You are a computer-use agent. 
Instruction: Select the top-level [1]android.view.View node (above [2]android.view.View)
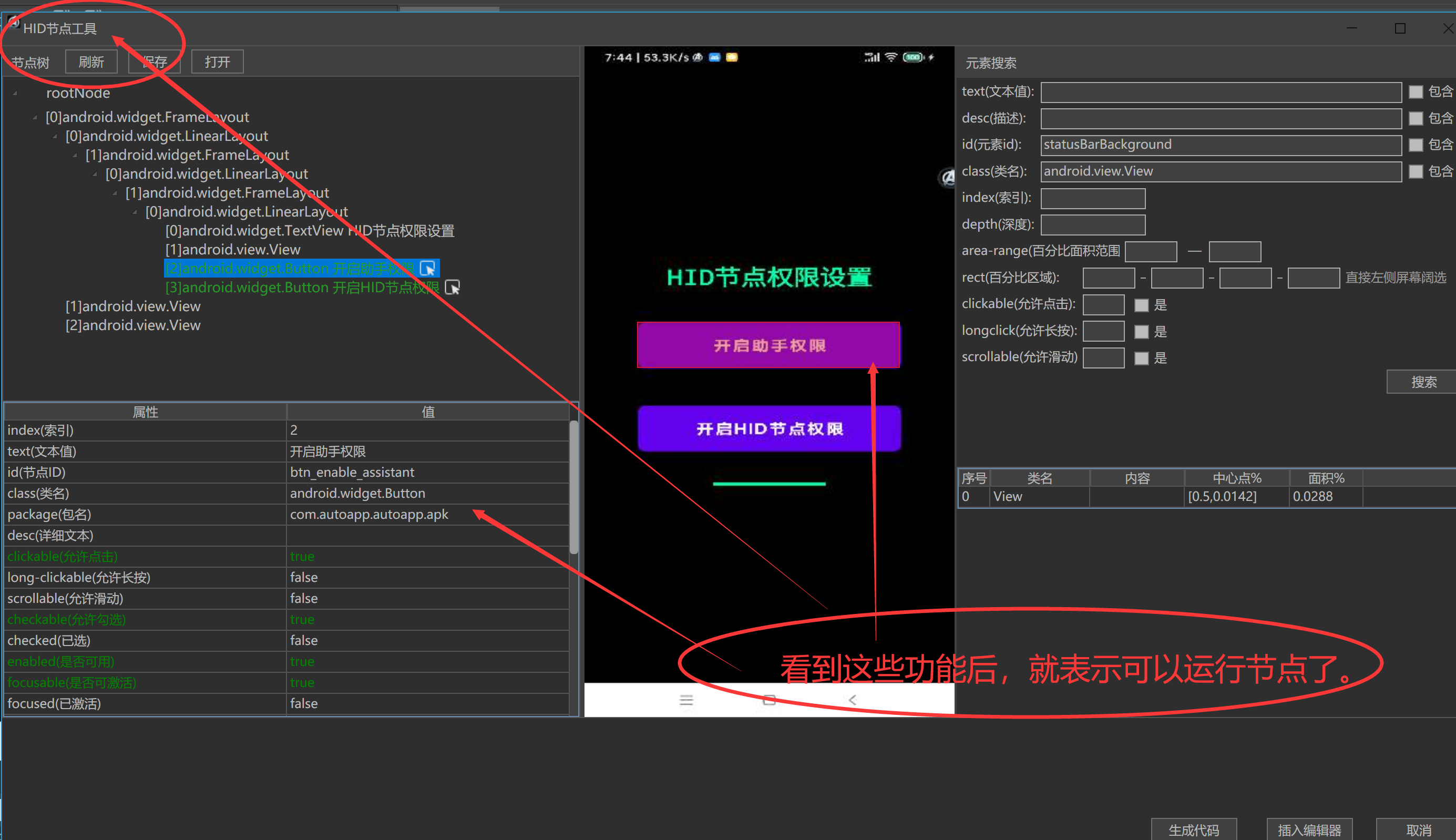tap(134, 306)
